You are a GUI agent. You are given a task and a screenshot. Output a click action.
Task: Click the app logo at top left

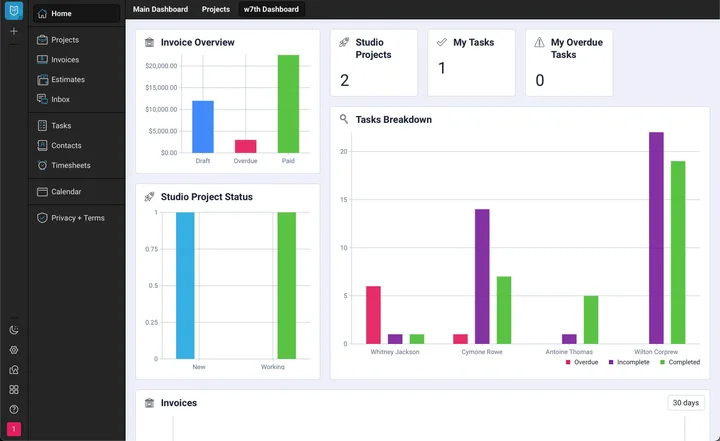14,12
